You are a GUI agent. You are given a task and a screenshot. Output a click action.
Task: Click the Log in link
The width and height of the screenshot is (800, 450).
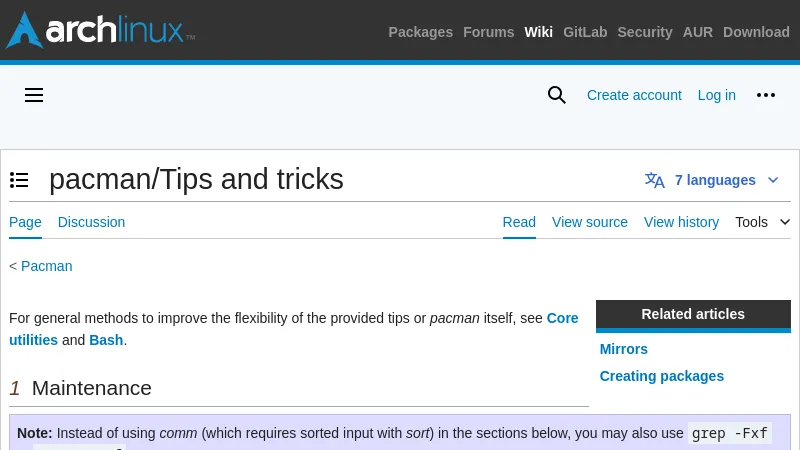coord(717,95)
